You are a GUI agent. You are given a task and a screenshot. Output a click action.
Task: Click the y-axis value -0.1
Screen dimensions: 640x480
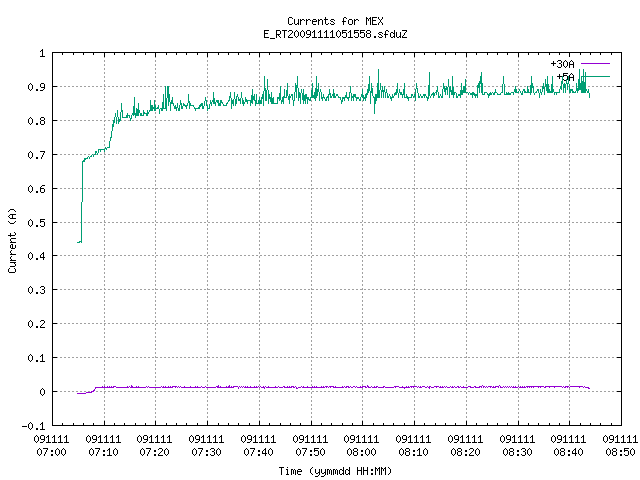(x=33, y=426)
